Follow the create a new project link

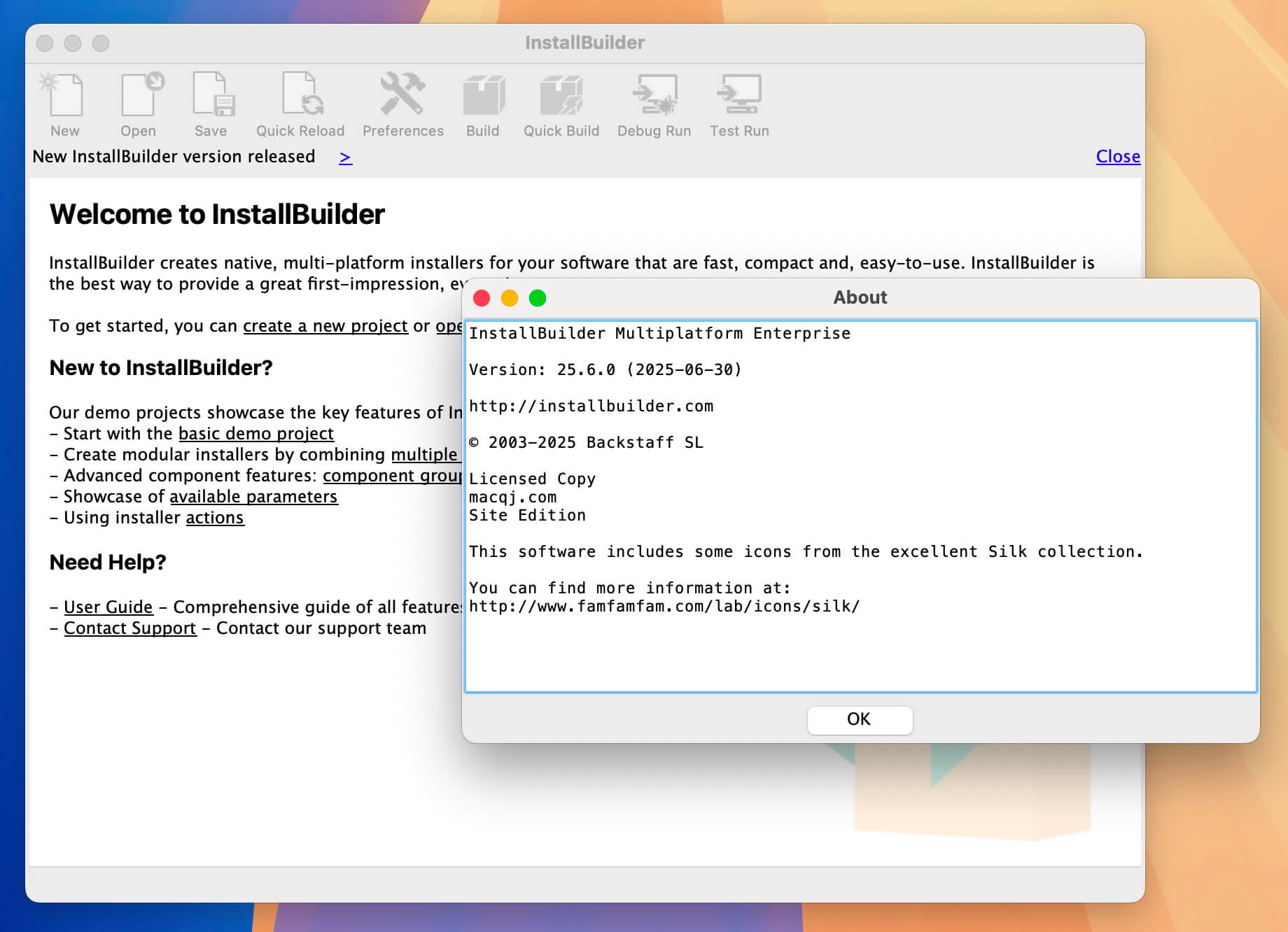tap(325, 325)
